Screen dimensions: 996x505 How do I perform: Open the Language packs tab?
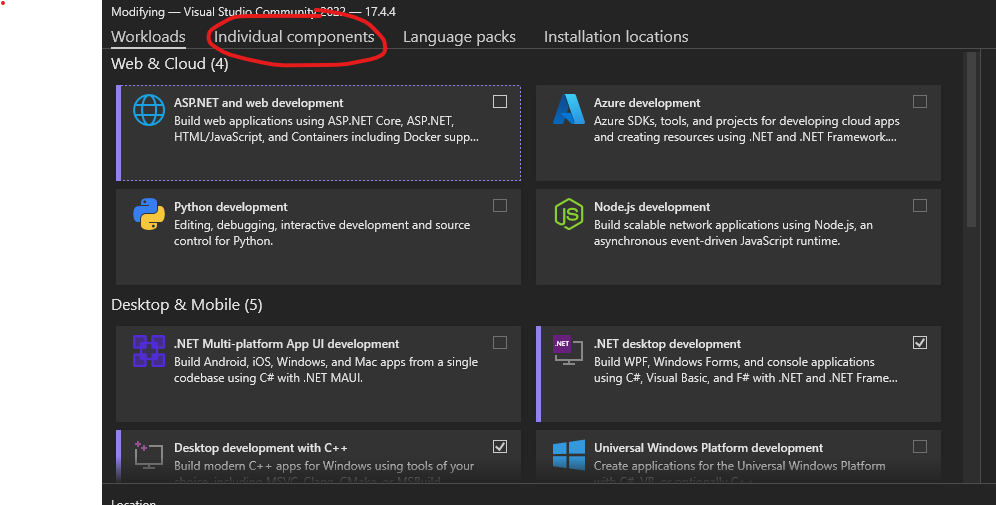click(x=459, y=37)
